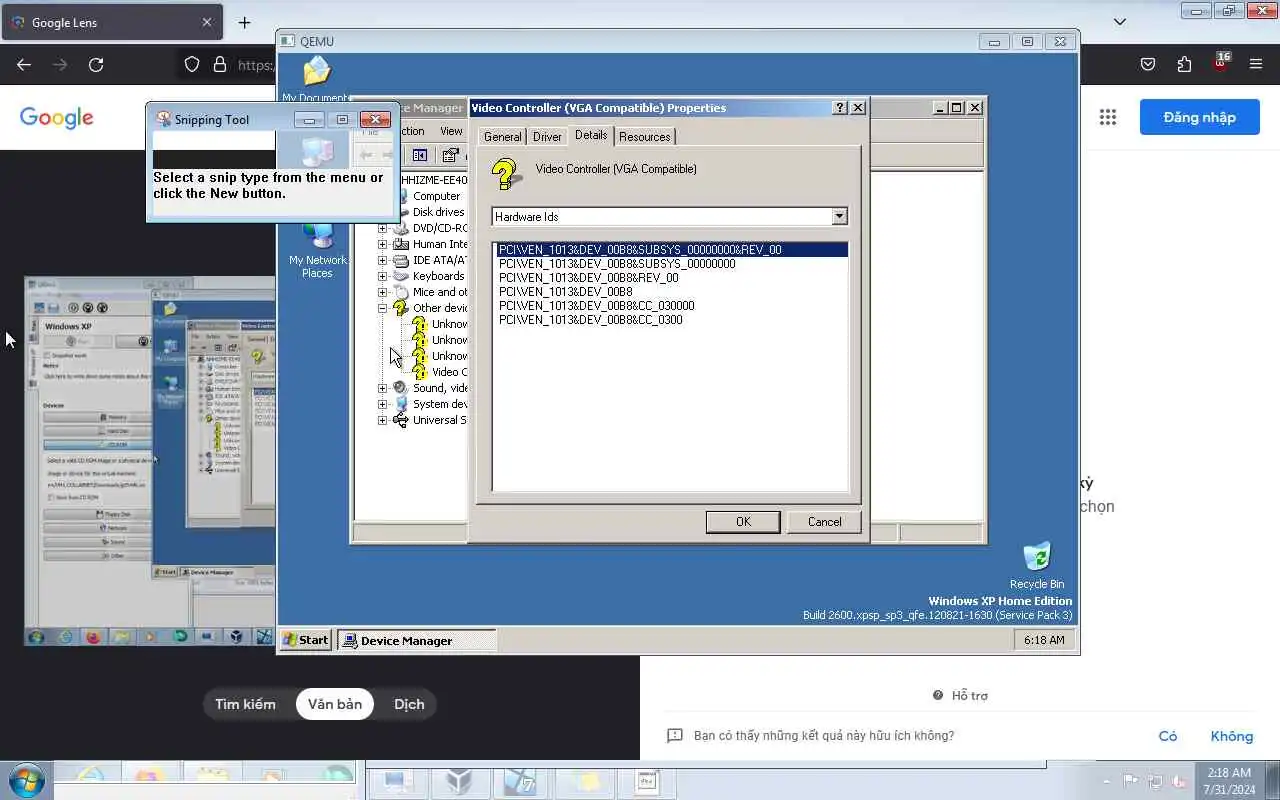
Task: Select the PCI\VEN_1013&DEV_00B8&SUBSYS_00000000&REV_00 row
Action: (672, 250)
